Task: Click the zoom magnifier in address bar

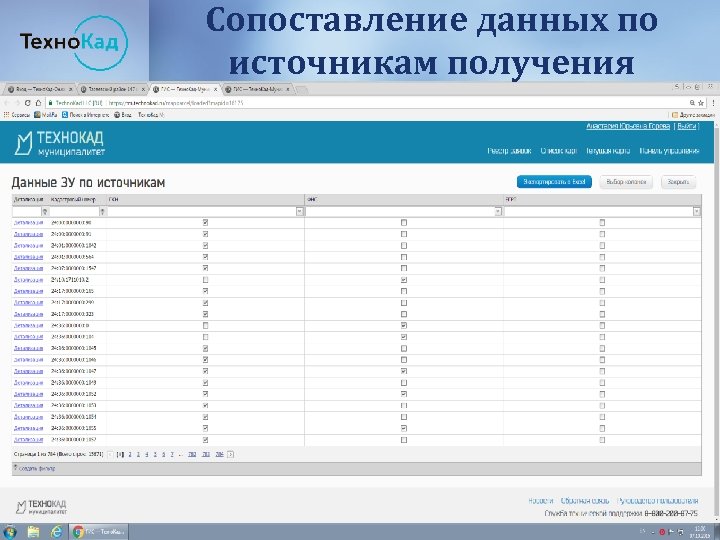Action: [x=692, y=103]
